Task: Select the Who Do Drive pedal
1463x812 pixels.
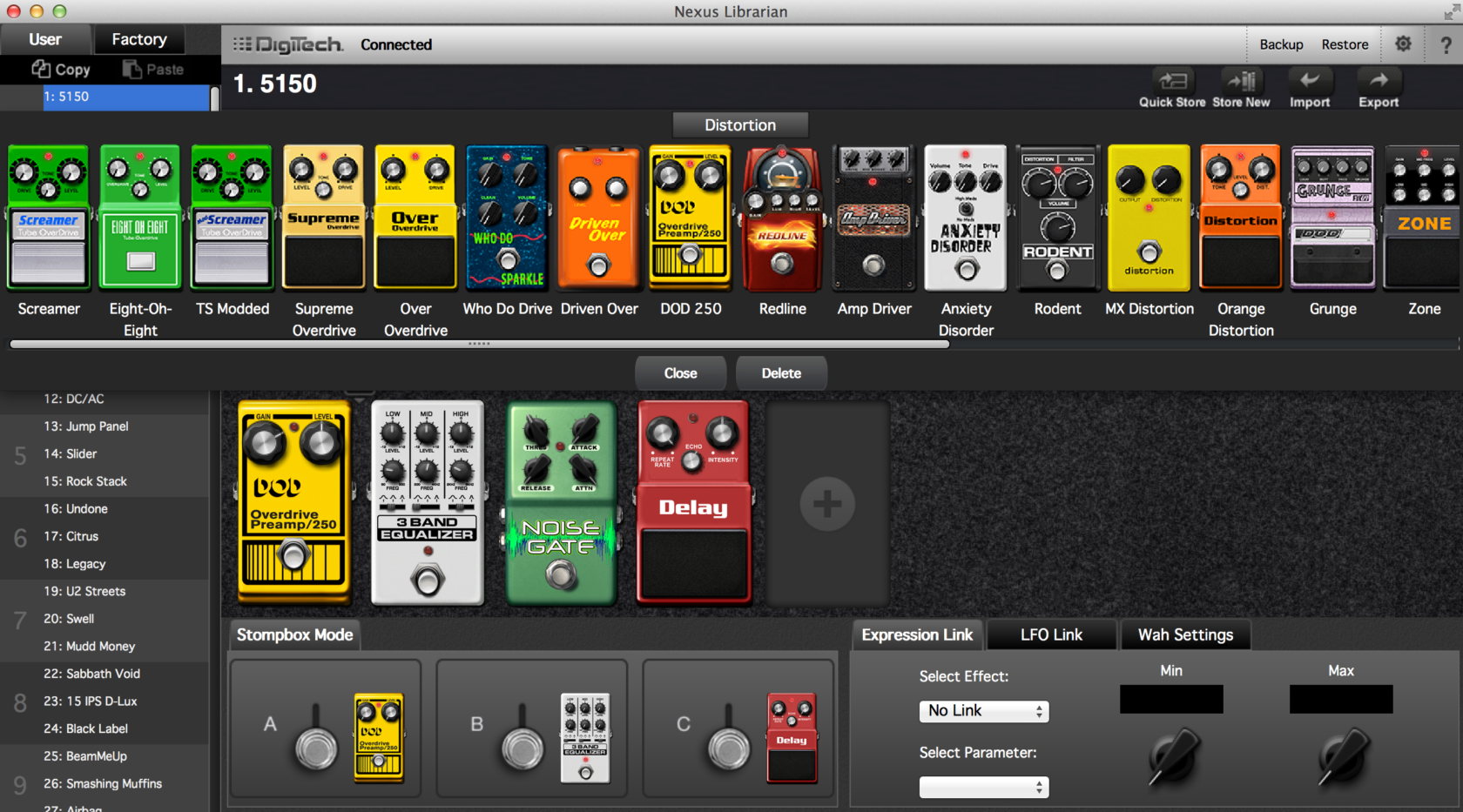Action: [x=507, y=218]
